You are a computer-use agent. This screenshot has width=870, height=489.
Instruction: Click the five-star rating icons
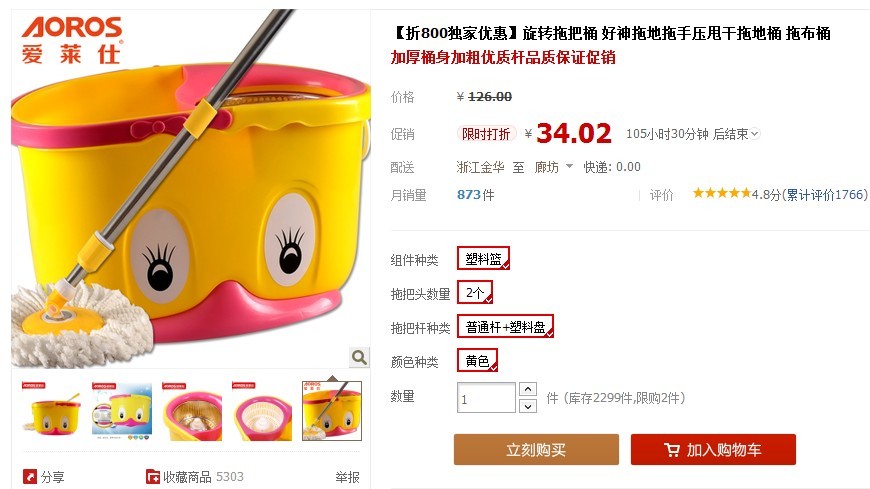(722, 193)
